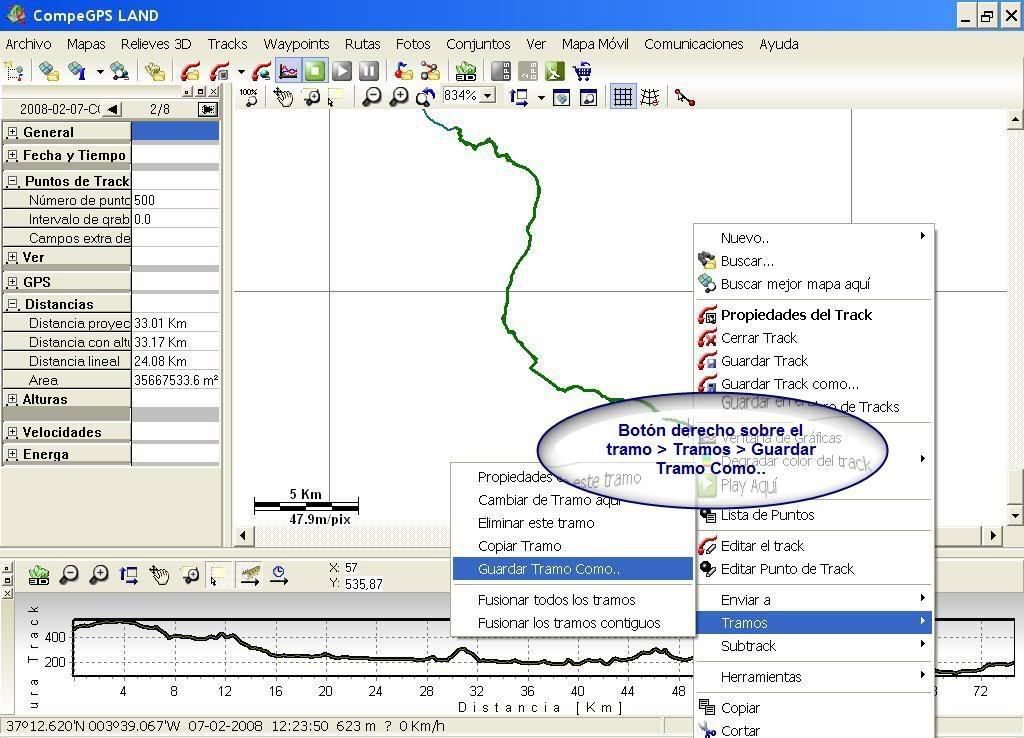The height and width of the screenshot is (738, 1024).
Task: Open the 834% zoom level dropdown
Action: pos(488,96)
